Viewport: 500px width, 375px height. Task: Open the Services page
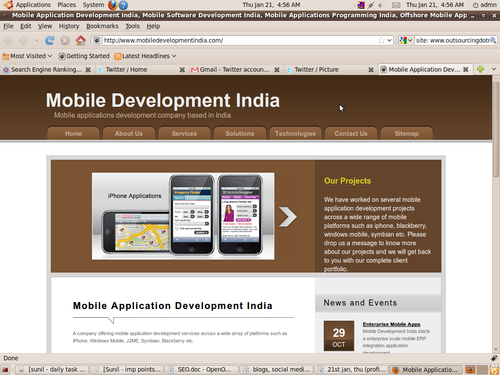(184, 133)
